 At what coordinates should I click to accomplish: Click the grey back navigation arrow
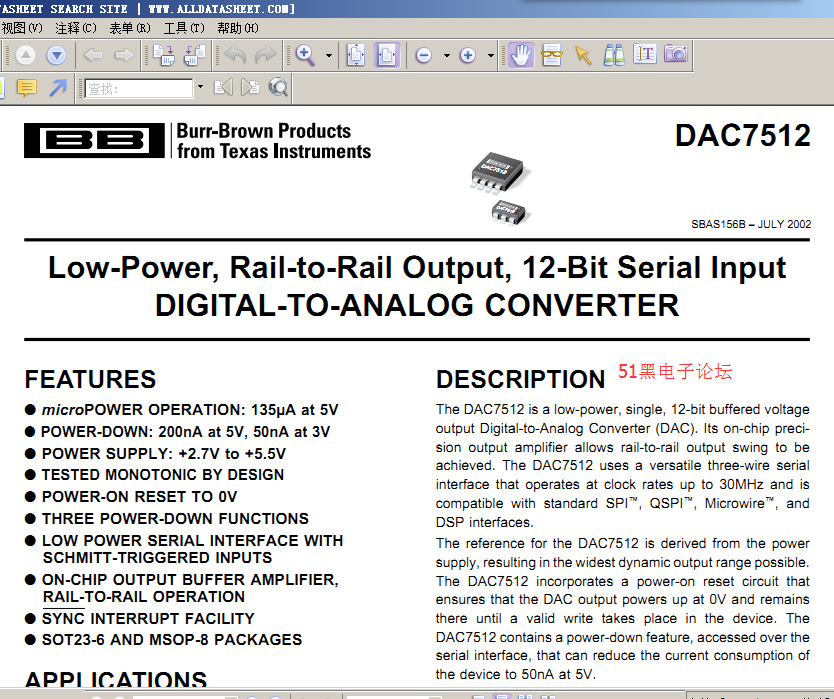pos(93,55)
